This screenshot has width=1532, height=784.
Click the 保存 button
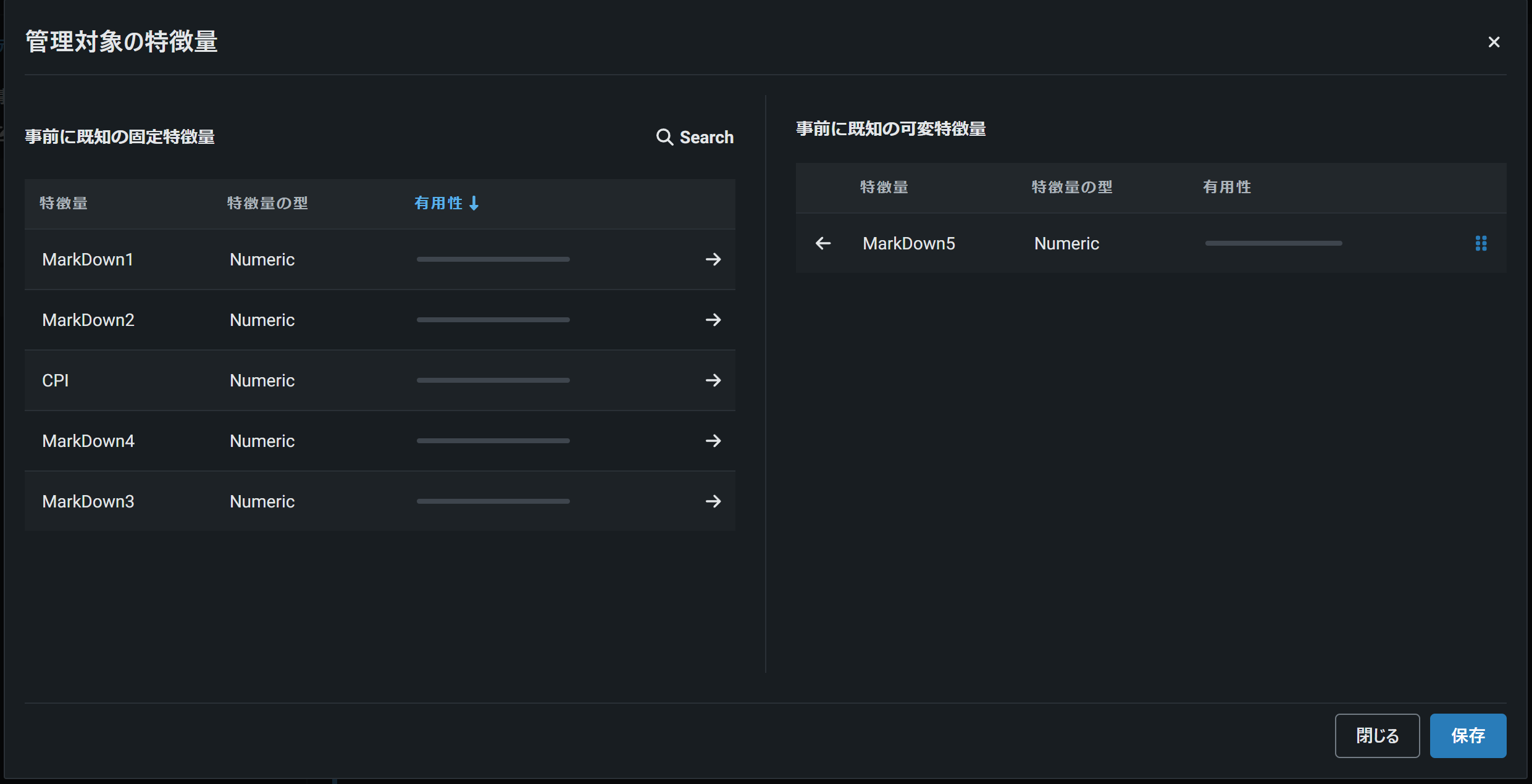(1468, 735)
